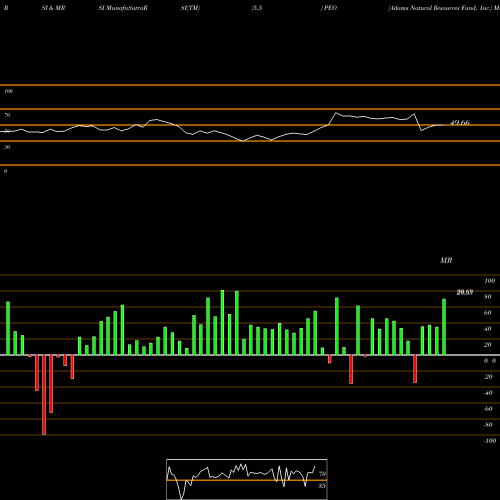
Task: Click the -80 axis label in MR panel
Action: pyautogui.click(x=488, y=425)
